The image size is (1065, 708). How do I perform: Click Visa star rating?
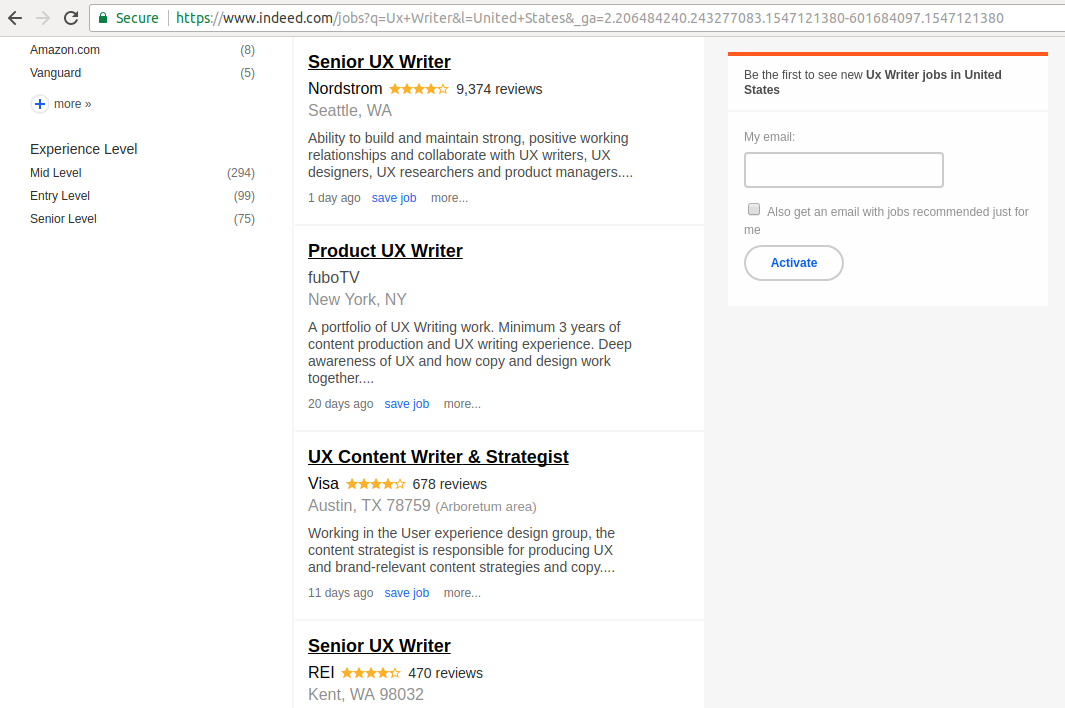376,484
